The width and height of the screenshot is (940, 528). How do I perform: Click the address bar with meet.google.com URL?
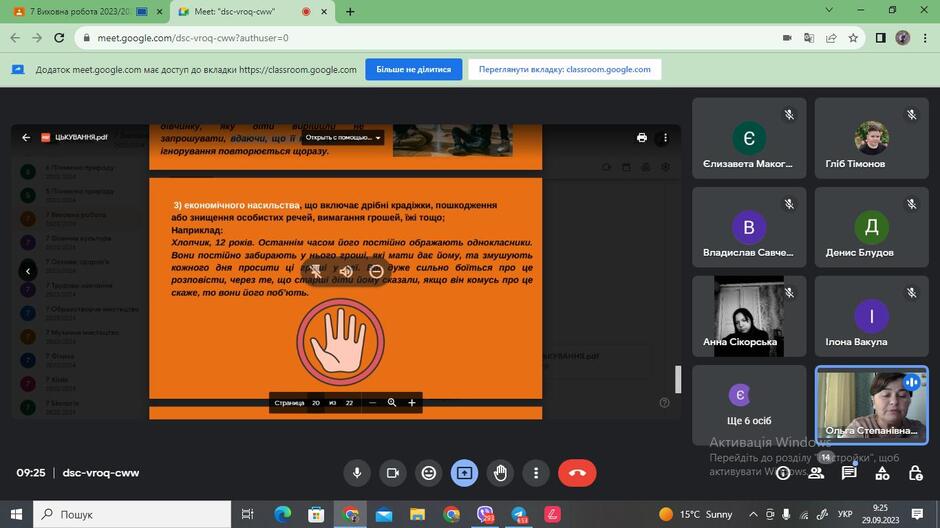point(420,38)
